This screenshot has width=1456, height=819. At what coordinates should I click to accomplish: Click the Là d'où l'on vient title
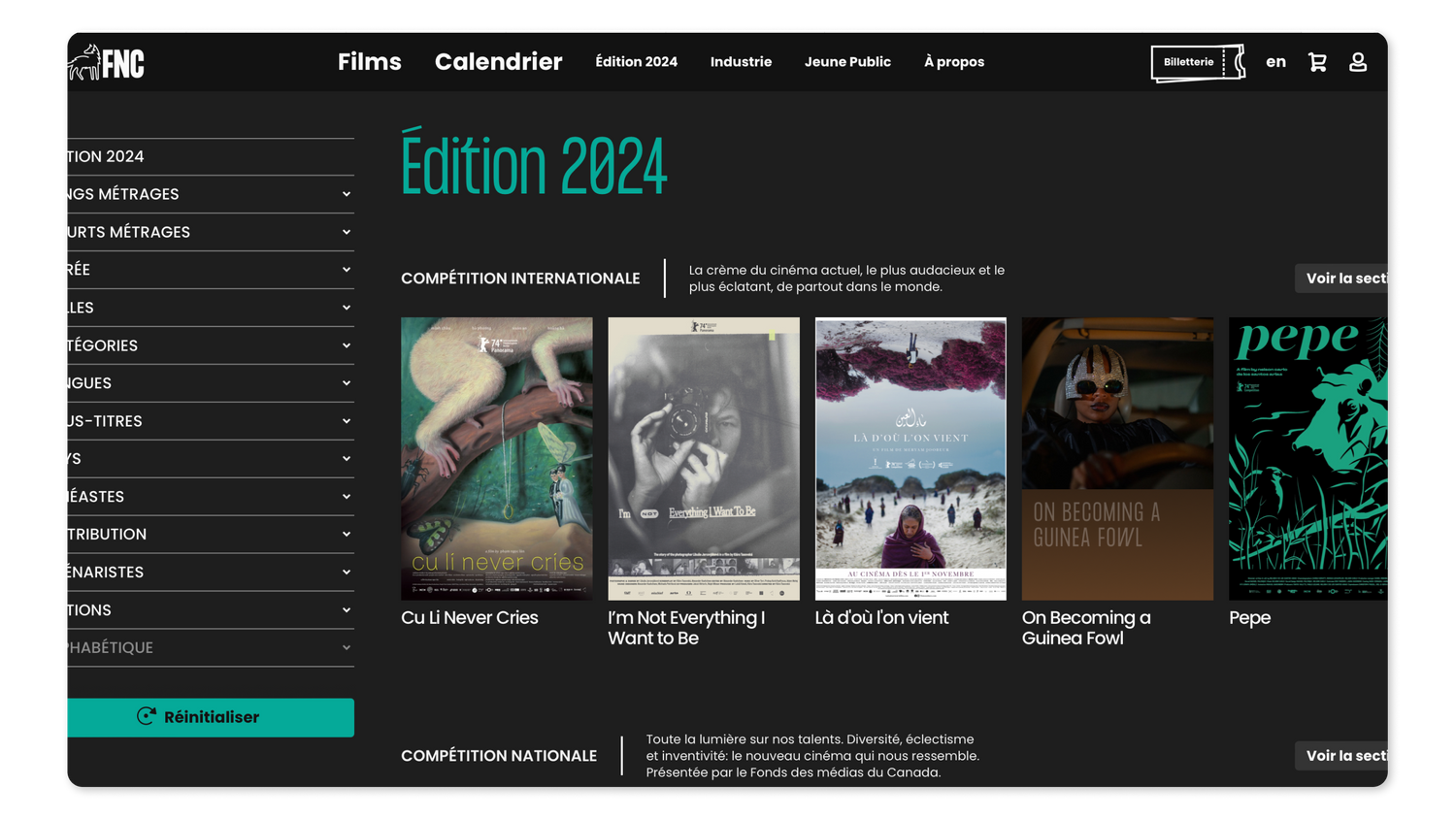coord(882,618)
